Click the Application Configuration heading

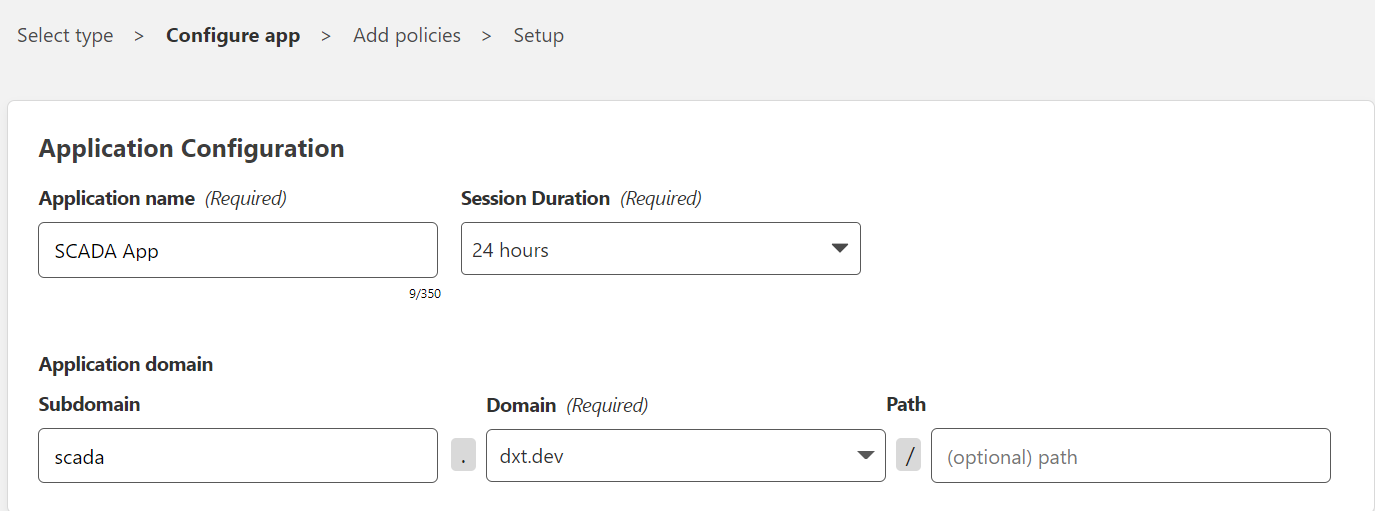click(x=191, y=148)
